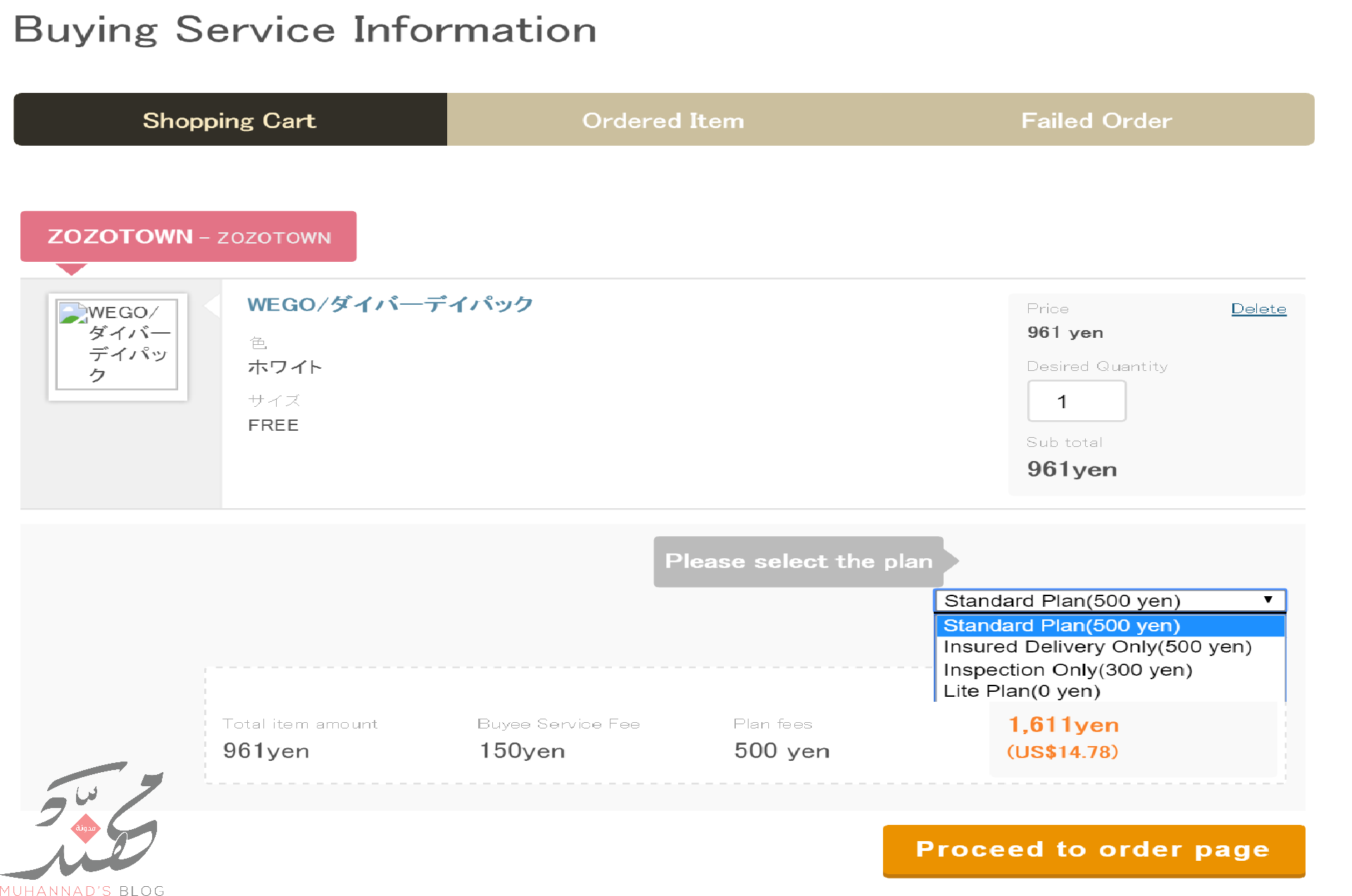1352x896 pixels.
Task: Click the 1,611yen total amount
Action: pos(1063,724)
